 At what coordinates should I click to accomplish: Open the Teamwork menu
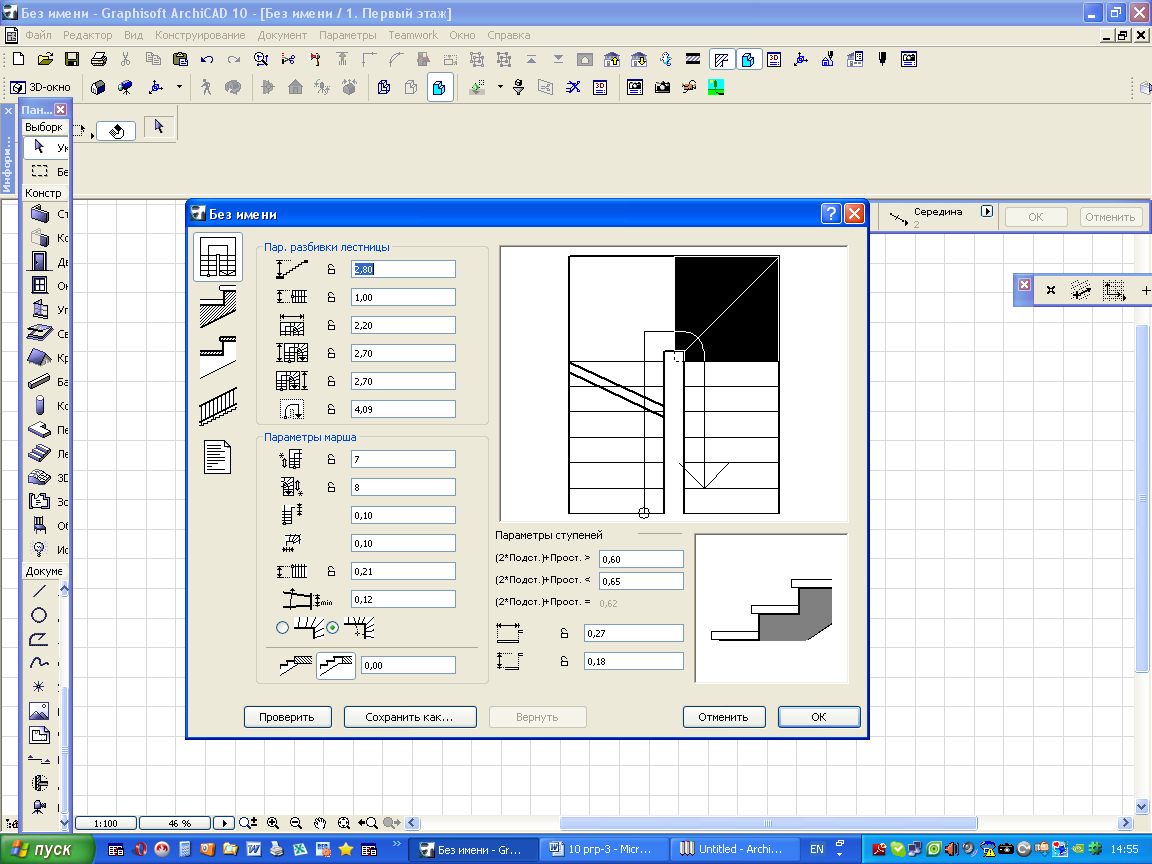413,35
